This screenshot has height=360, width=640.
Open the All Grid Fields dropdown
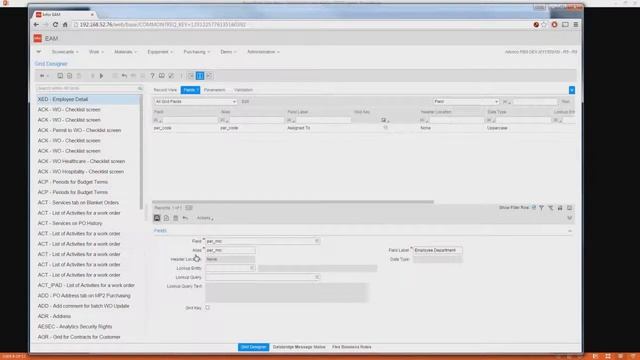click(x=234, y=102)
